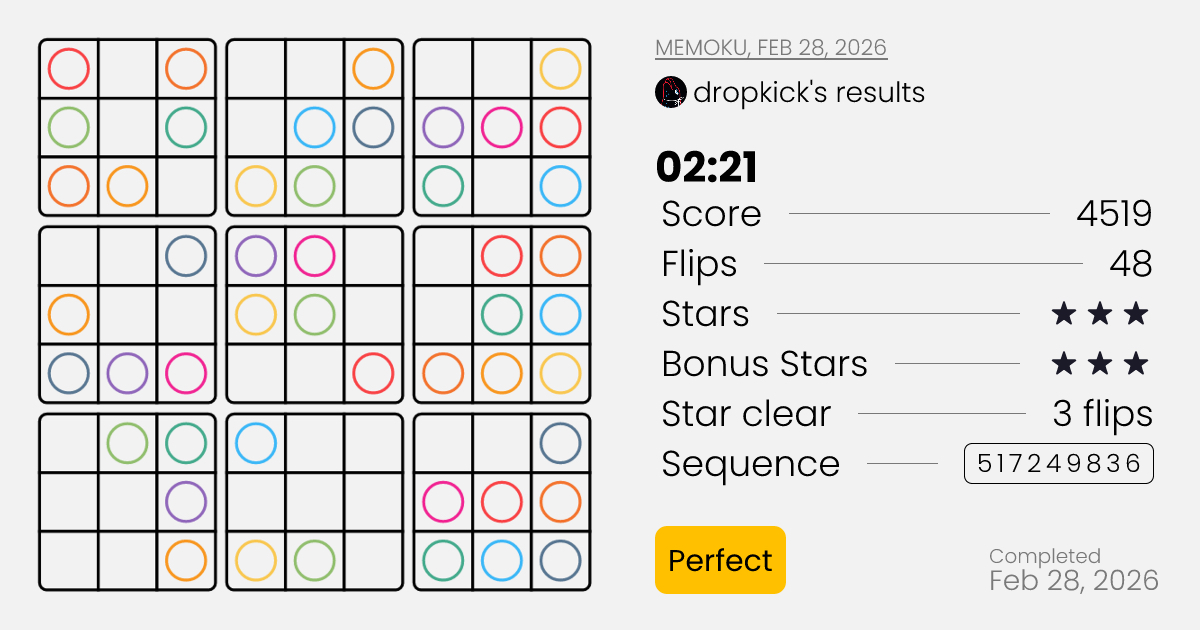The width and height of the screenshot is (1200, 630).
Task: Click the dropkick's results heading
Action: pos(809,93)
